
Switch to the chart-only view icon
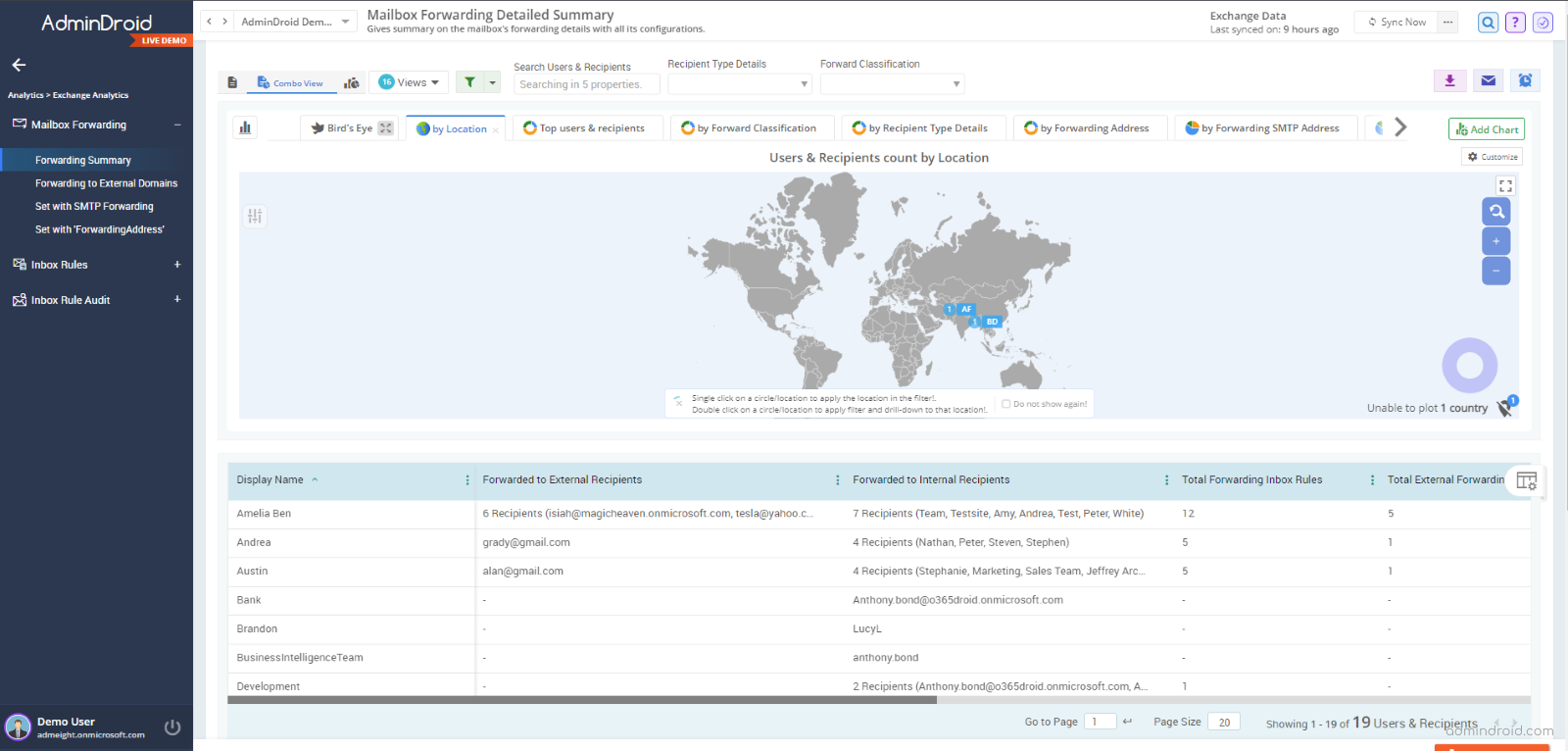pos(352,82)
